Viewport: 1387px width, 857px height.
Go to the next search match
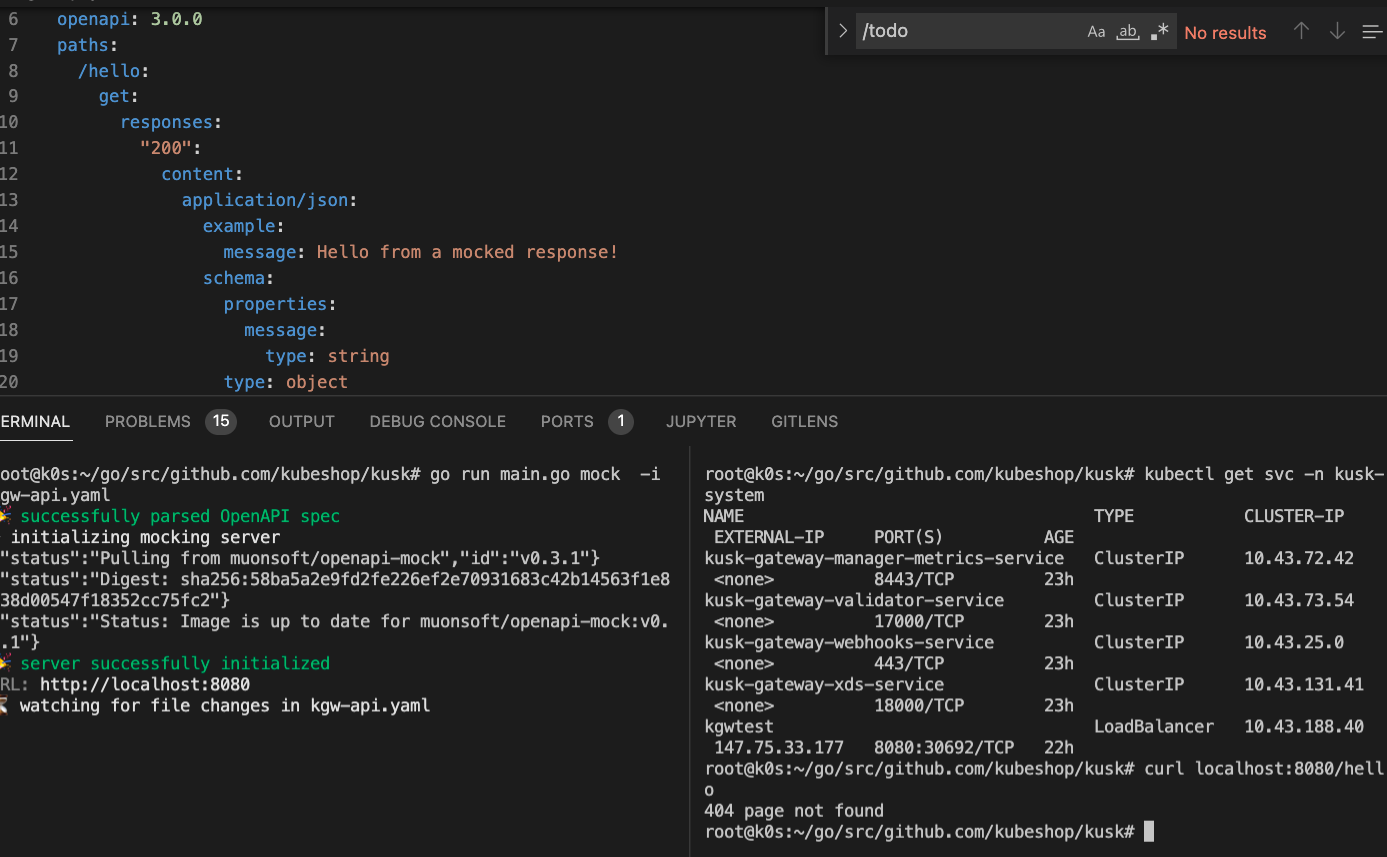[1337, 31]
